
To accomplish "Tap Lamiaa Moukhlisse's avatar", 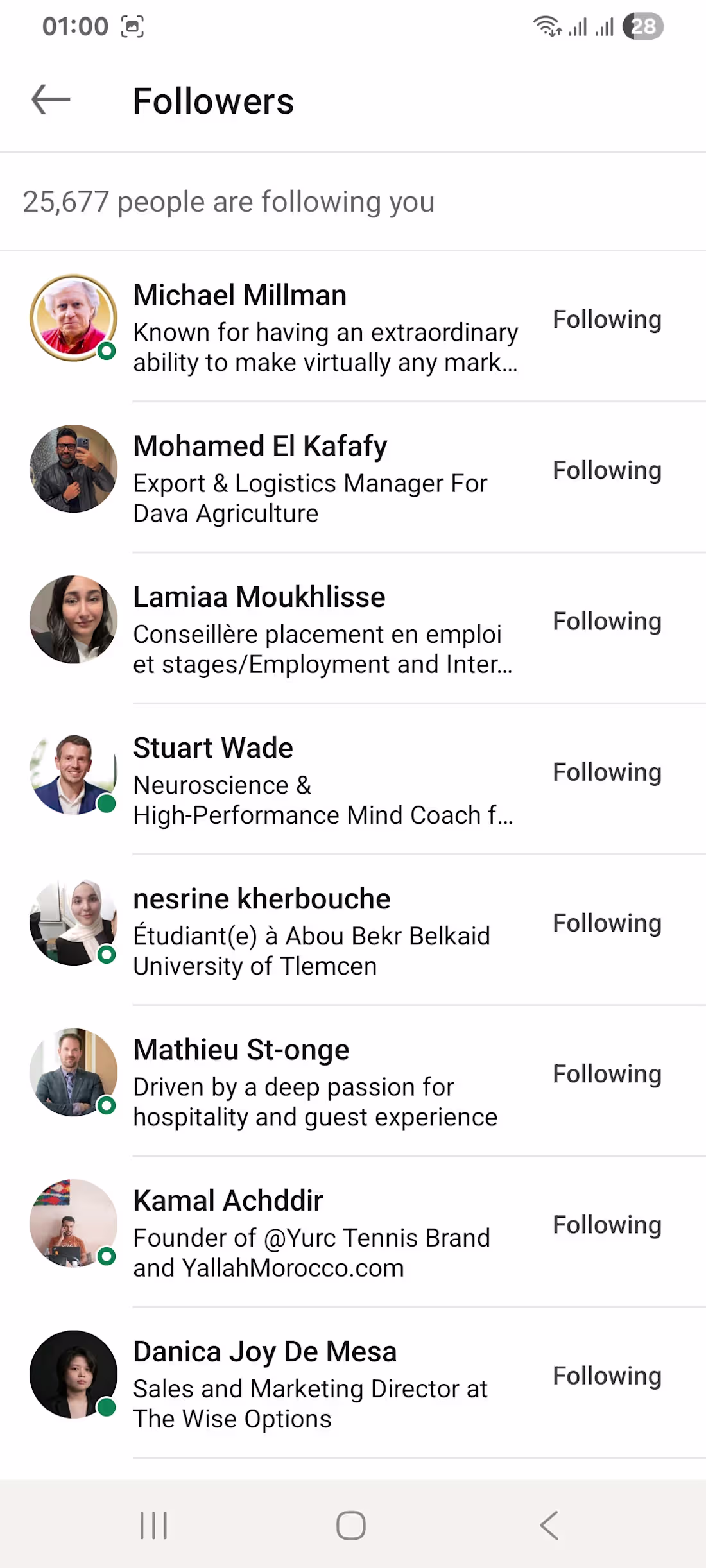I will [x=74, y=620].
